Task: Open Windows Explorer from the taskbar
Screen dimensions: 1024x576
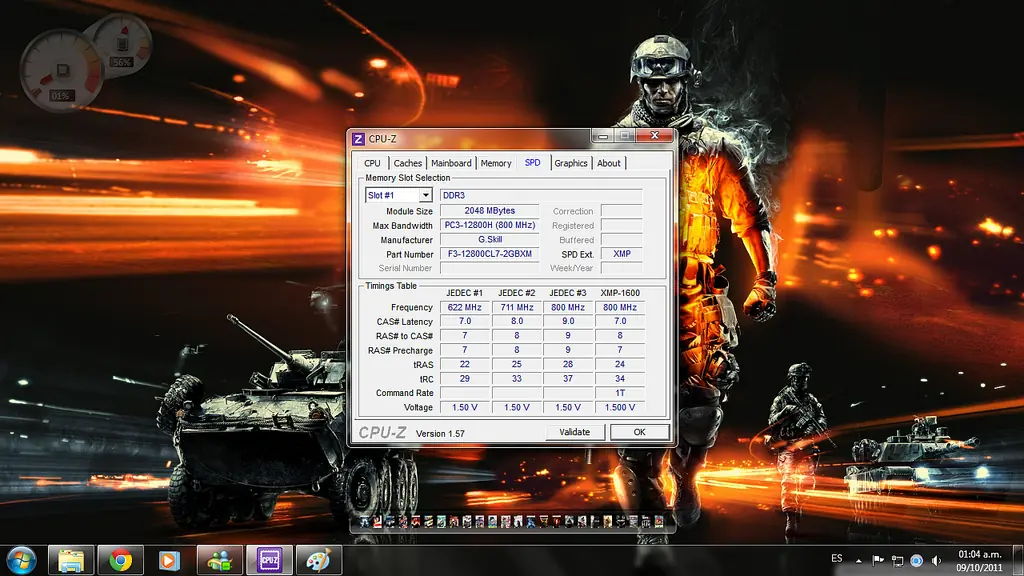Action: click(x=71, y=560)
